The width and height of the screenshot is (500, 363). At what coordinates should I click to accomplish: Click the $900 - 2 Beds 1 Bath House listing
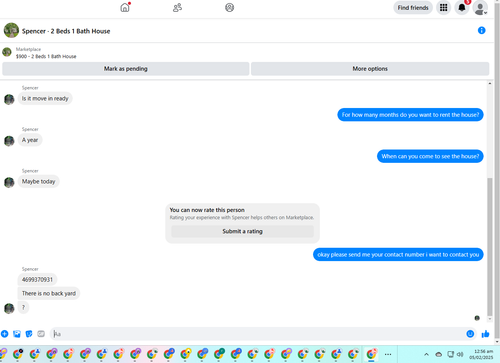[x=46, y=56]
